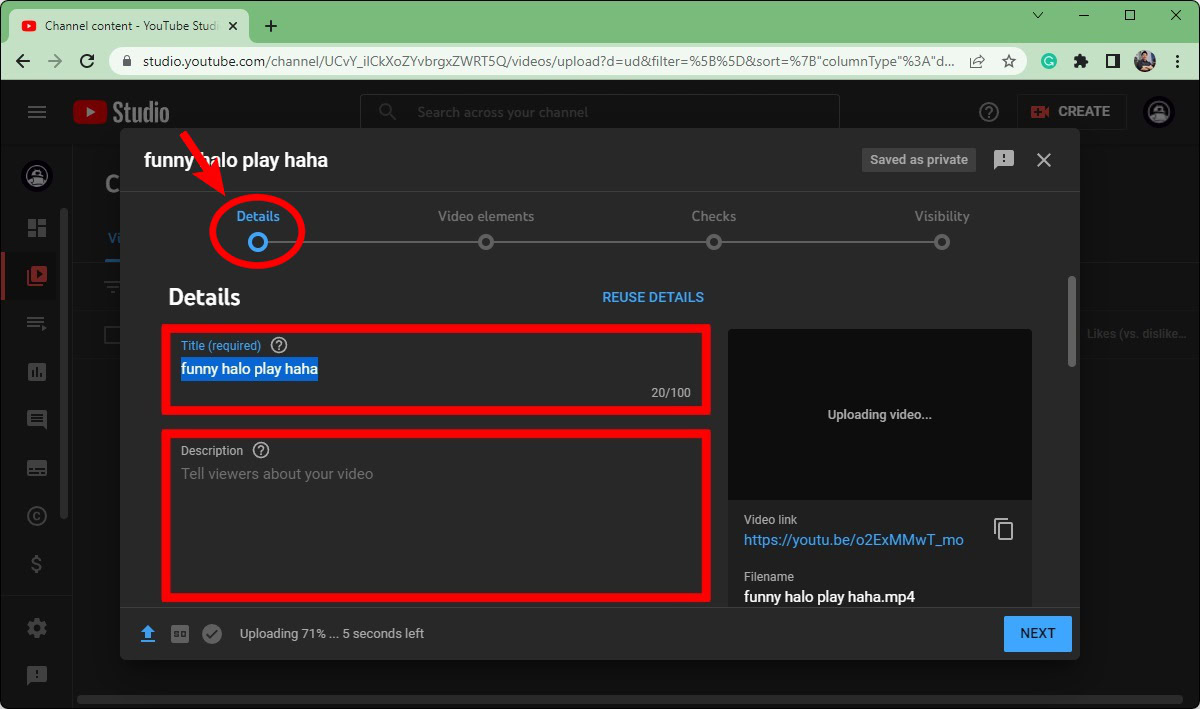Click the Title input field
Image resolution: width=1200 pixels, height=709 pixels.
click(436, 370)
